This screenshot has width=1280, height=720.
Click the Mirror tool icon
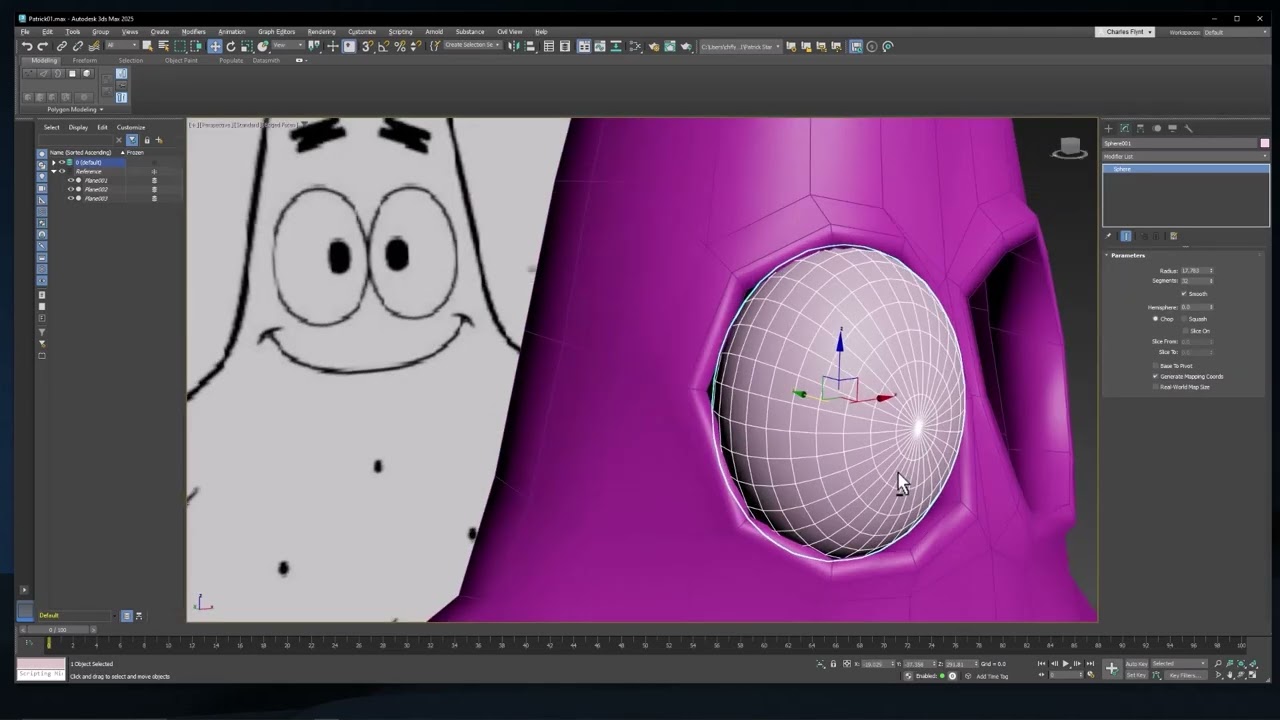[514, 46]
